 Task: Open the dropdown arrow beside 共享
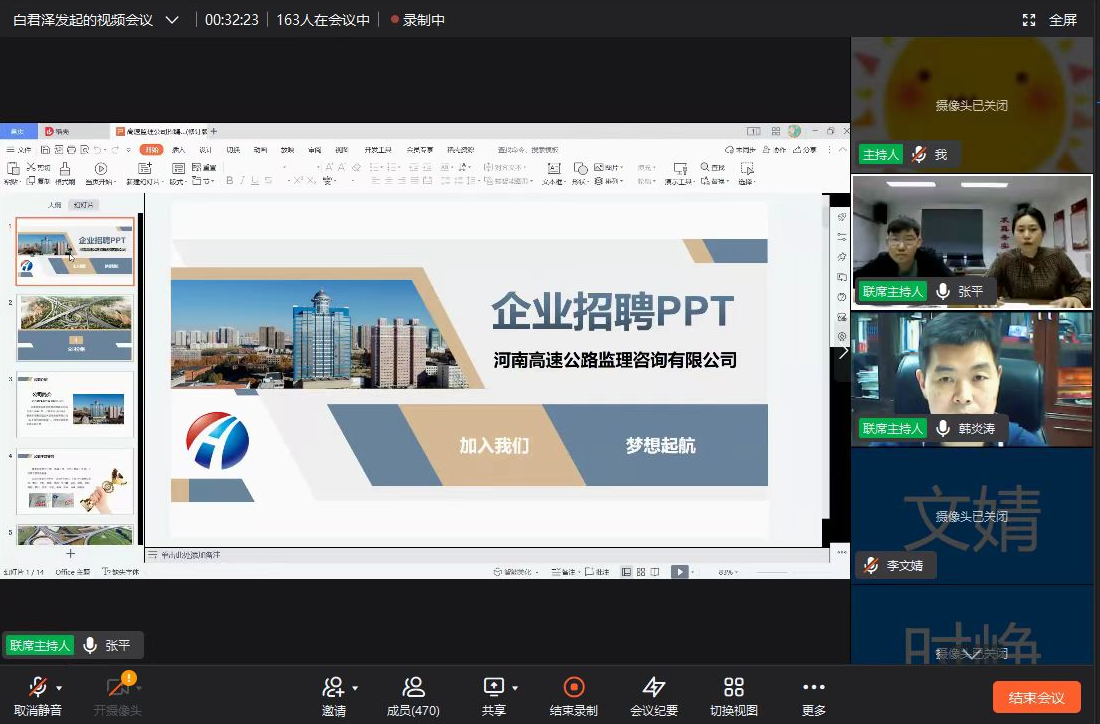515,688
